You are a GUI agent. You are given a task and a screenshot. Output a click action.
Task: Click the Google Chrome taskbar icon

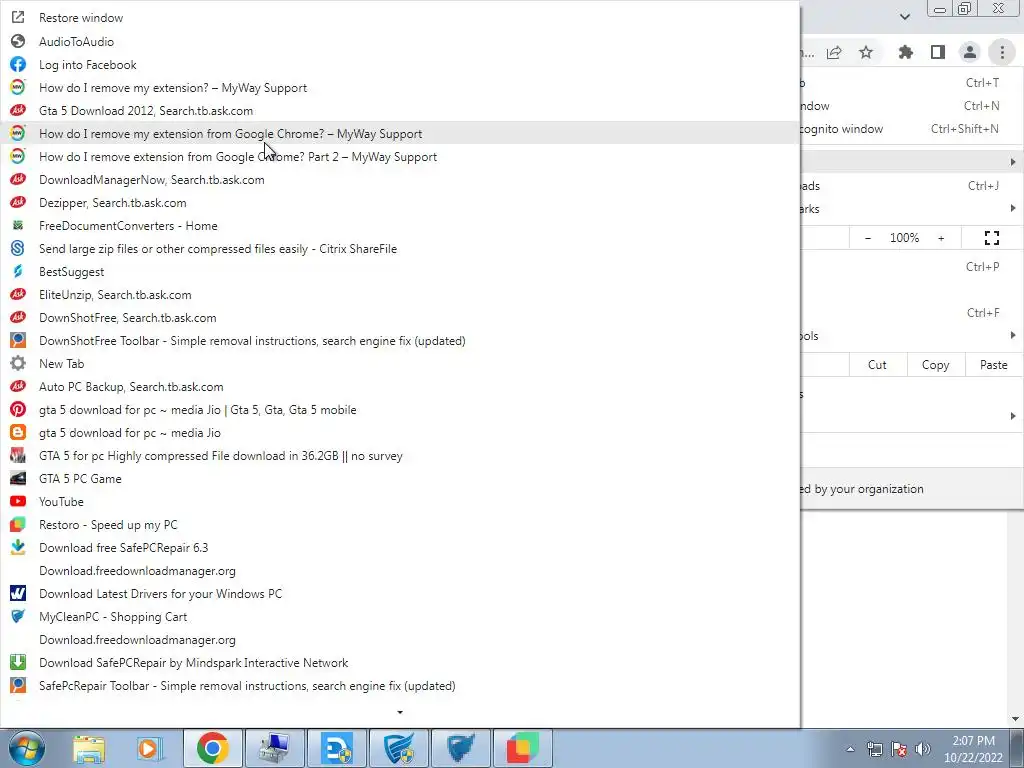tap(213, 748)
